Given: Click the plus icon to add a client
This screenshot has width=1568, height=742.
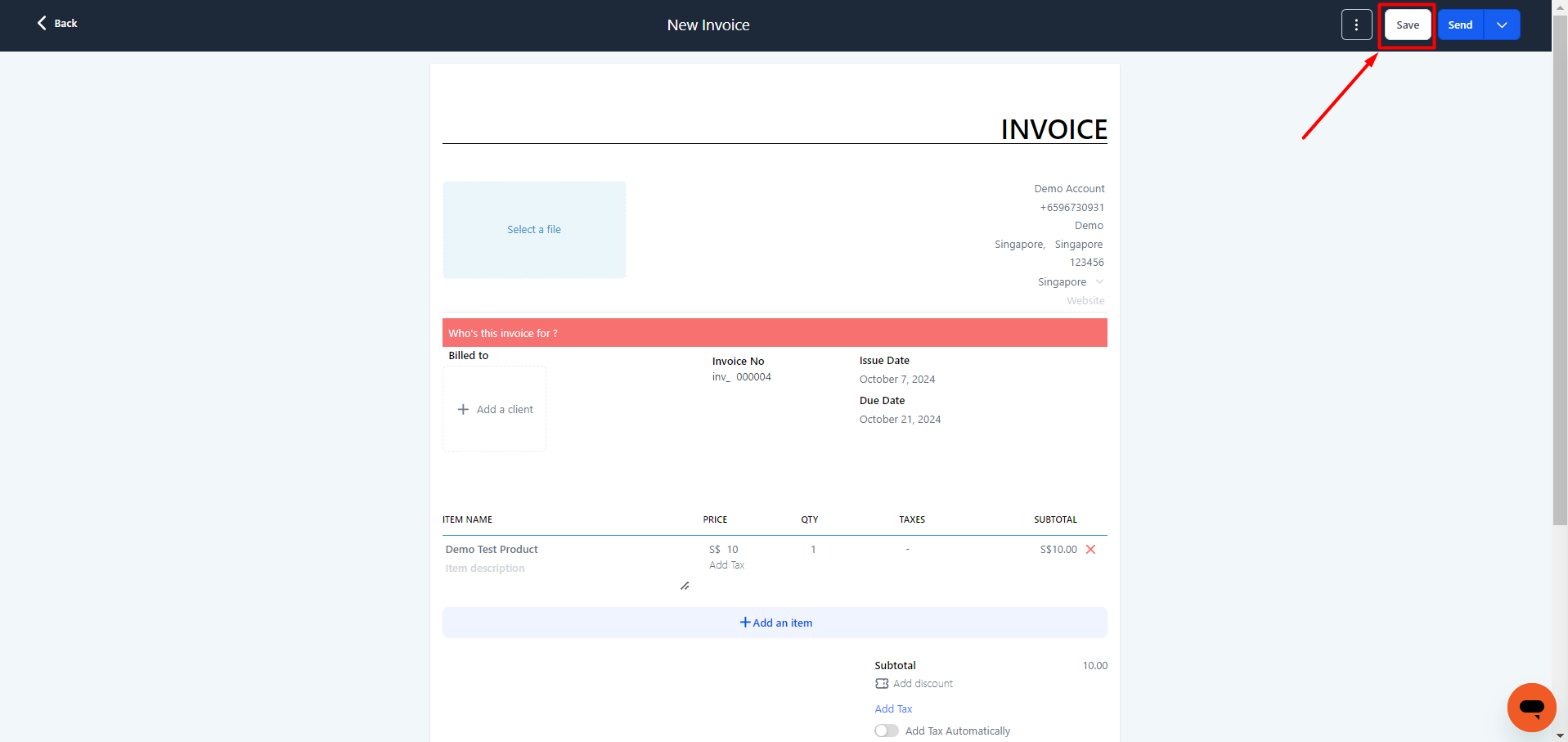Looking at the screenshot, I should 463,410.
